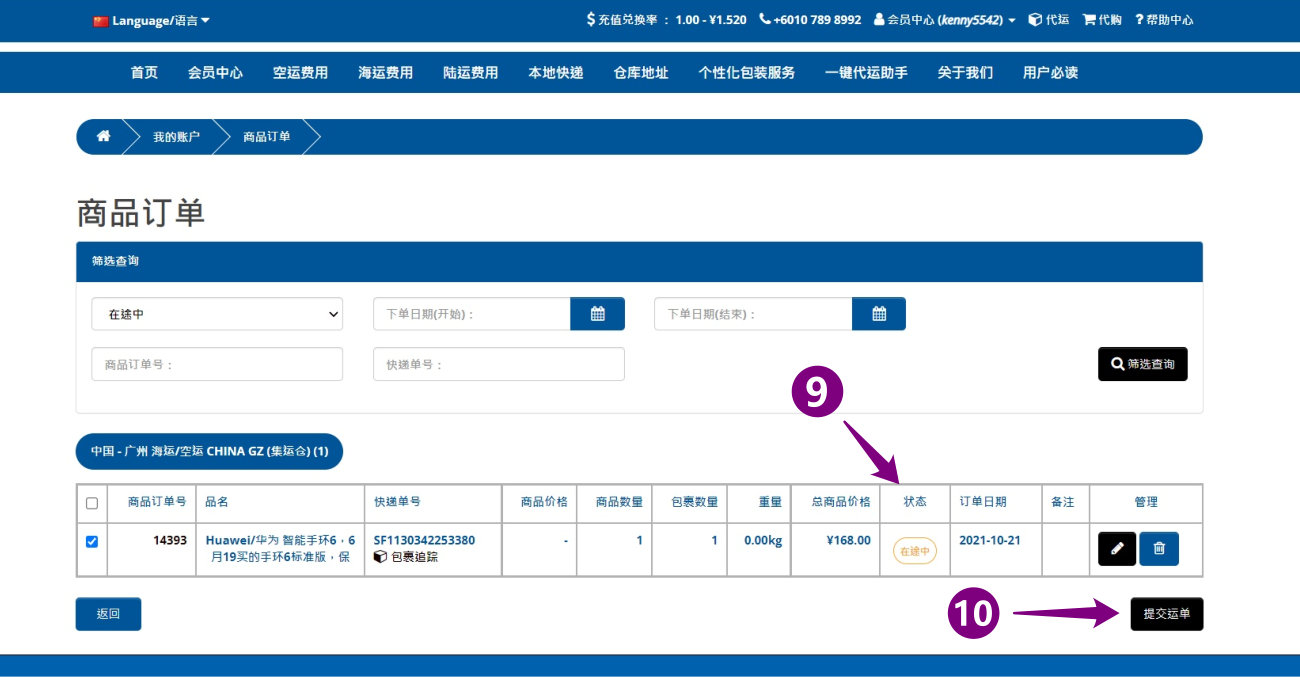The width and height of the screenshot is (1300, 677).
Task: Open 仓库地址 navigation menu item
Action: click(x=640, y=72)
